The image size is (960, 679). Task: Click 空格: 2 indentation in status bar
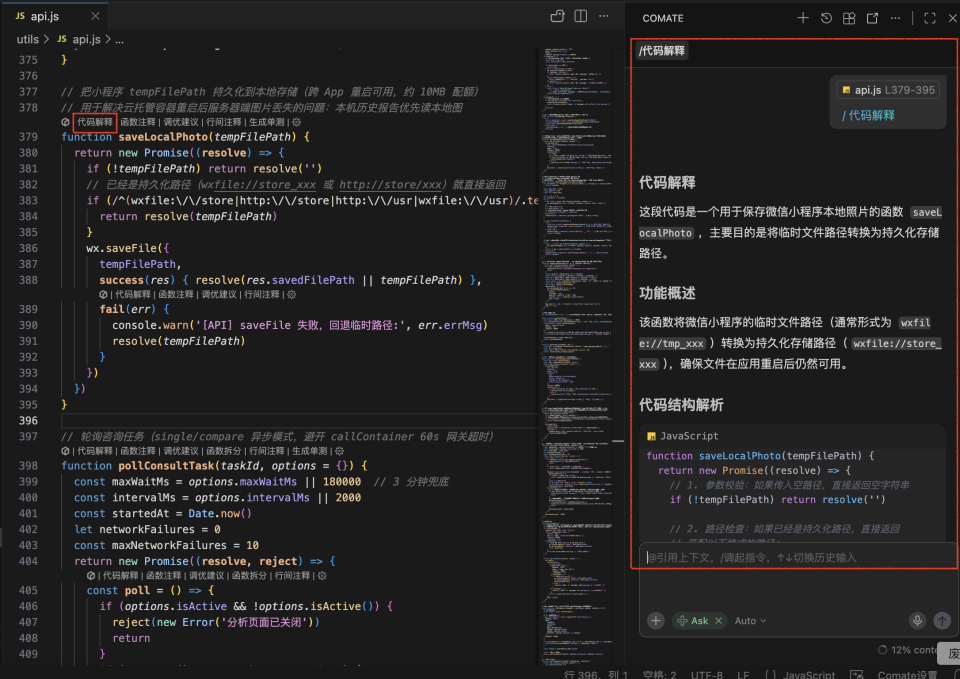(659, 674)
